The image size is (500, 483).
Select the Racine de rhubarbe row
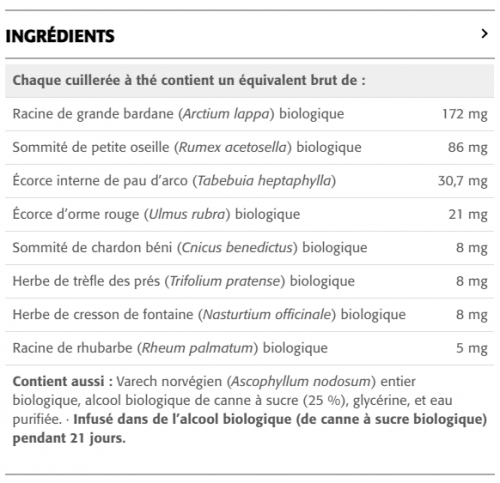tap(249, 348)
